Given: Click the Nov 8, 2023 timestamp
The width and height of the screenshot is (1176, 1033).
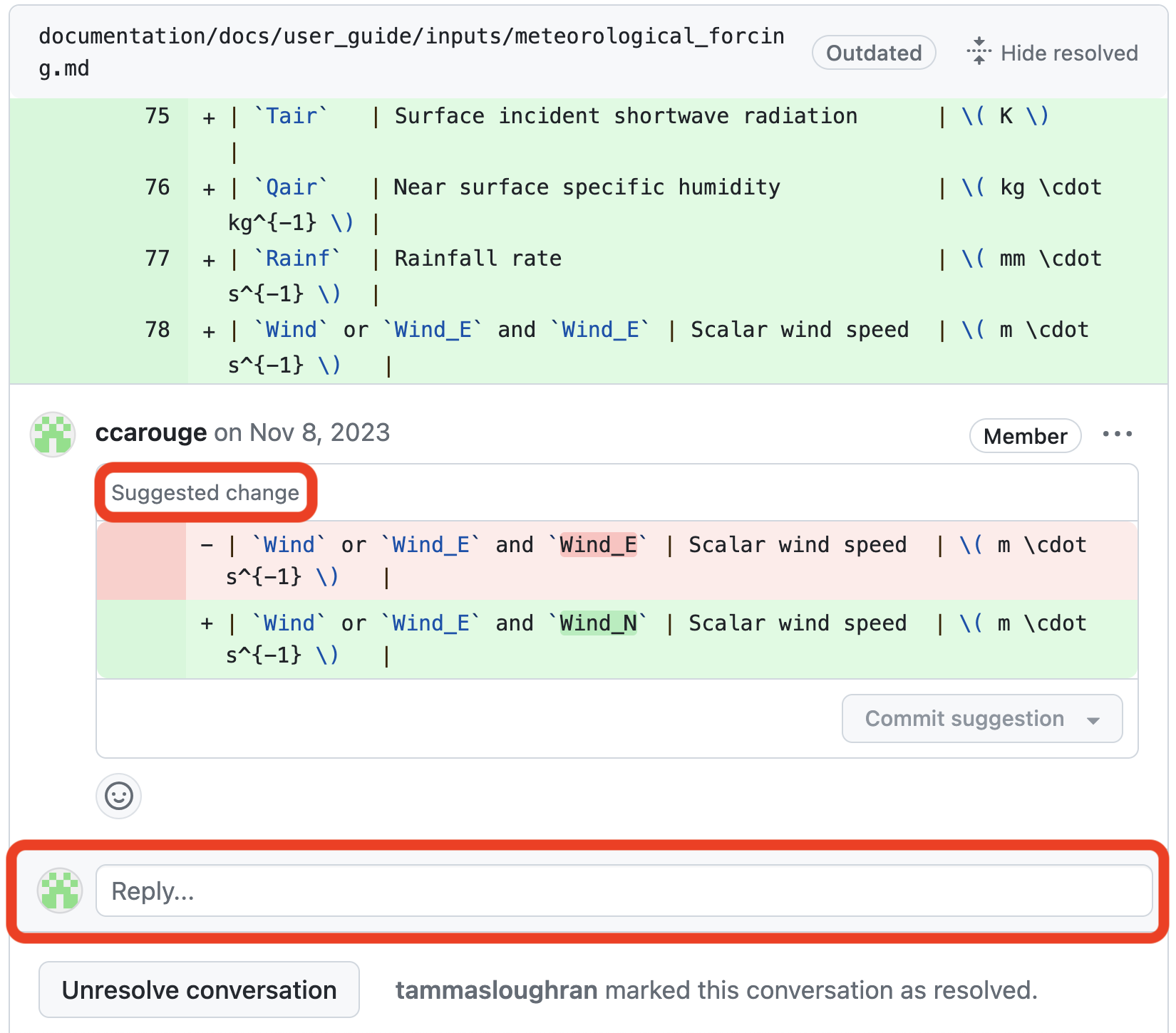Looking at the screenshot, I should (x=319, y=432).
